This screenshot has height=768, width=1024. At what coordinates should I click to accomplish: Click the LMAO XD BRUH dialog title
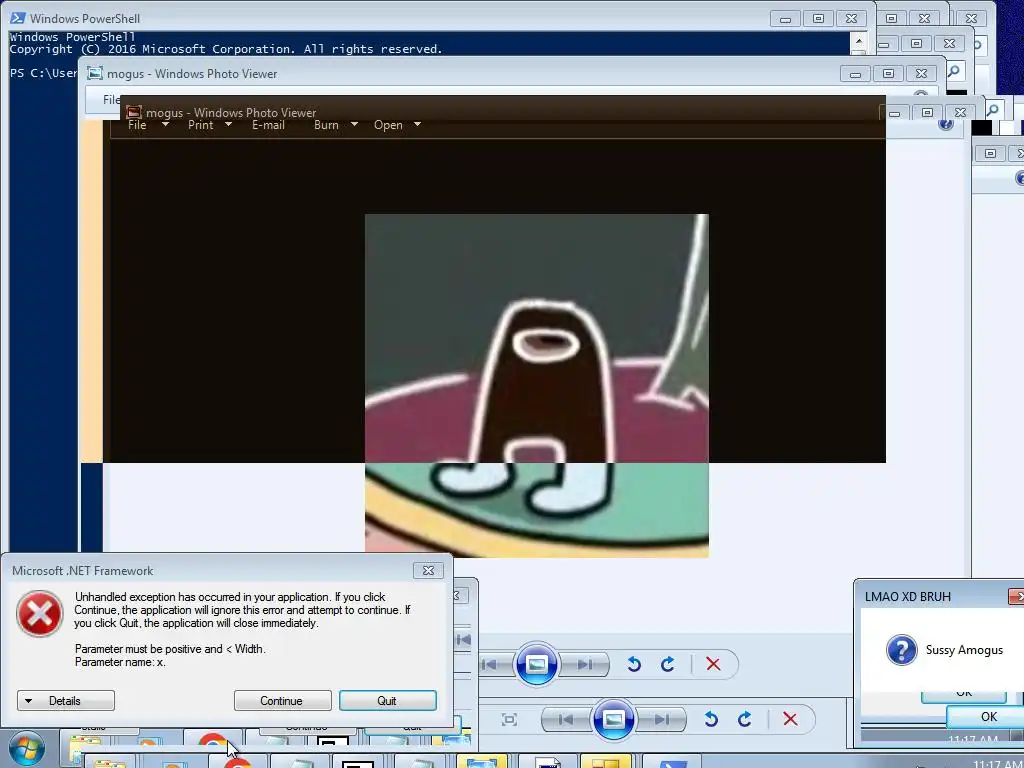click(x=907, y=597)
